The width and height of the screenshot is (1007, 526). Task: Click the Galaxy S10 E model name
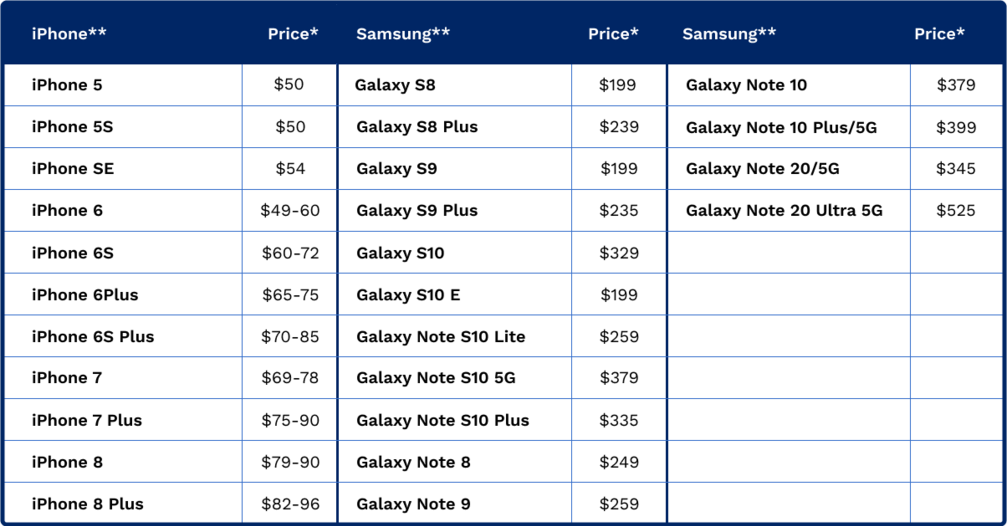tap(408, 295)
